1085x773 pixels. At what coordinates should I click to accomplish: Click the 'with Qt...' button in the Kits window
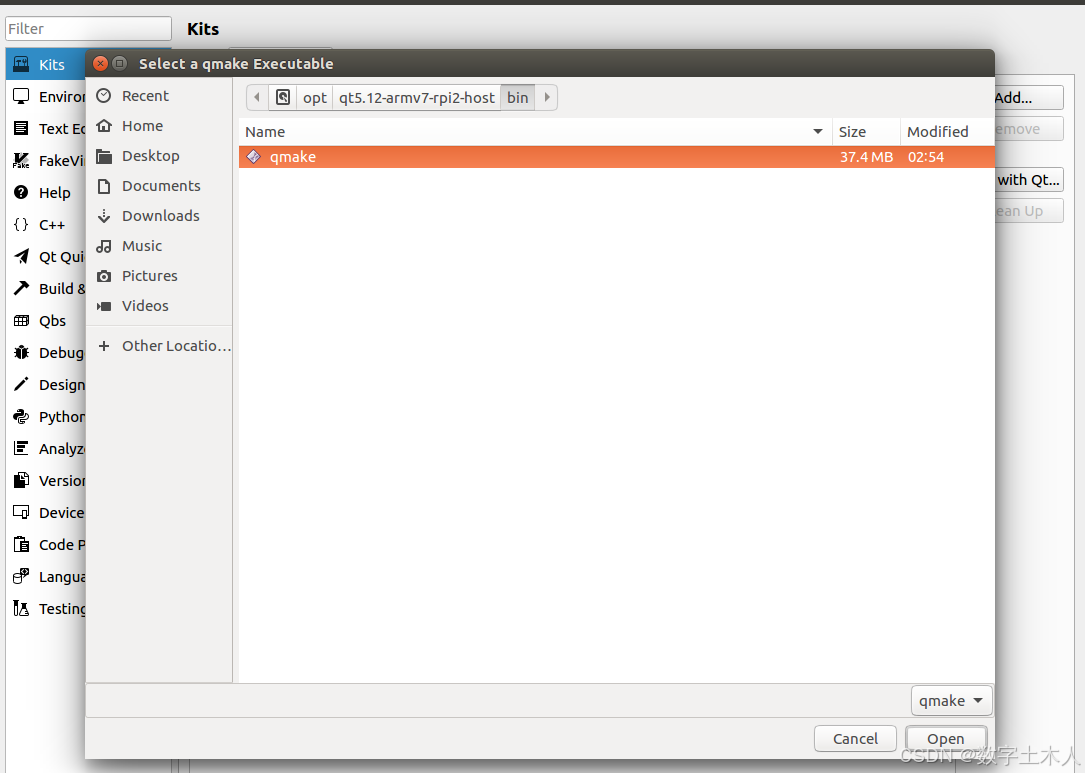pos(1028,180)
